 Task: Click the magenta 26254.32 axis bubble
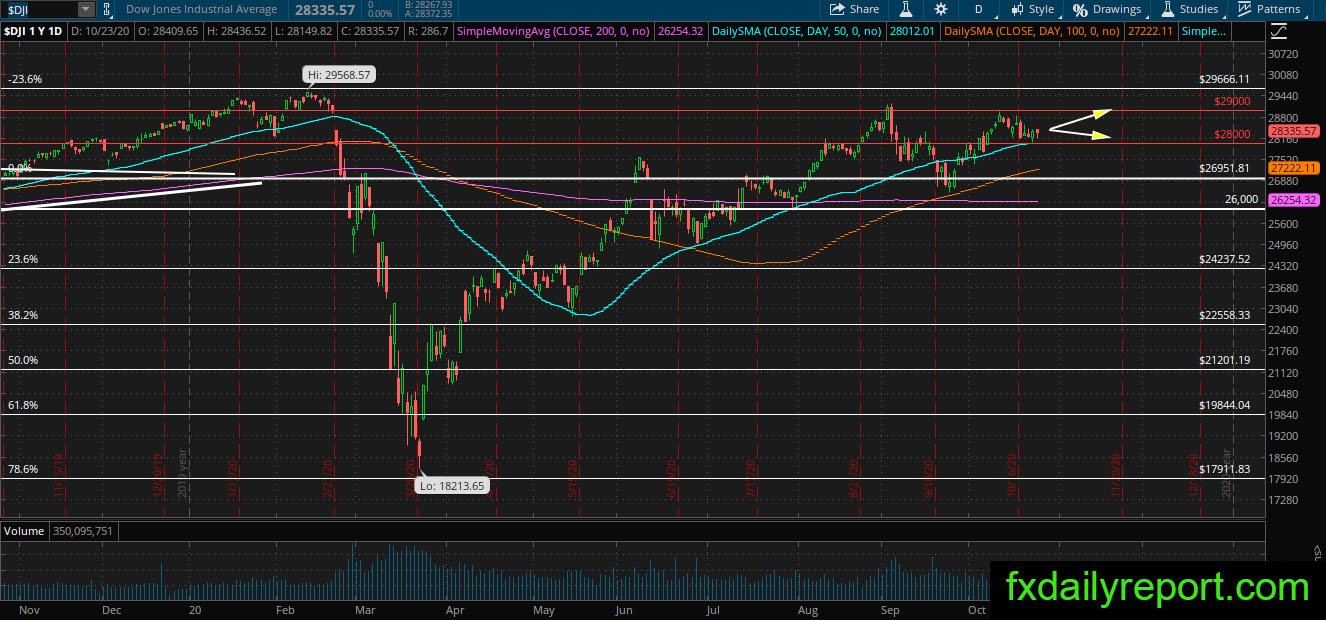point(1292,200)
